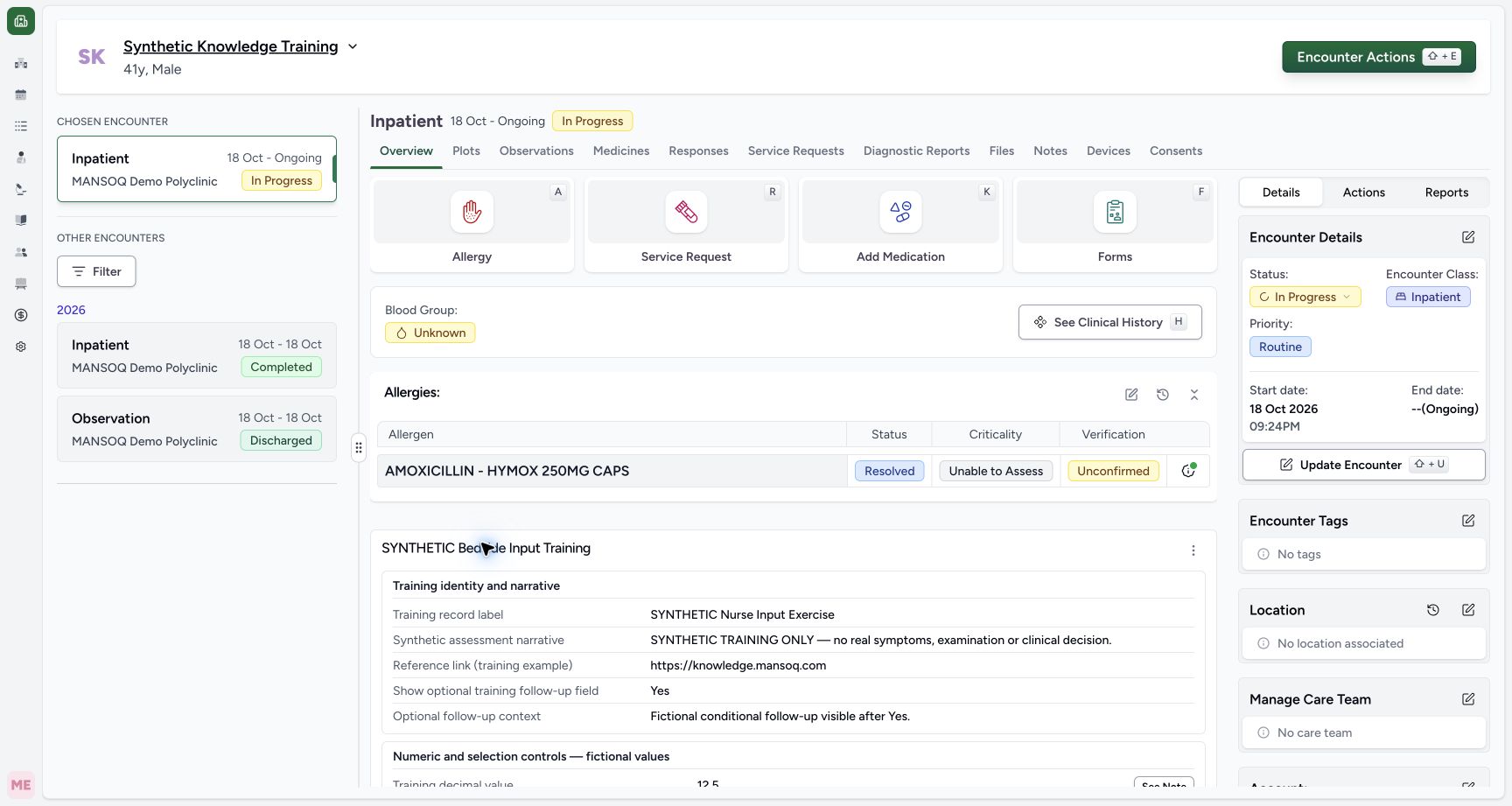The width and height of the screenshot is (1512, 806).
Task: Click the green hospital logo icon
Action: pyautogui.click(x=21, y=21)
